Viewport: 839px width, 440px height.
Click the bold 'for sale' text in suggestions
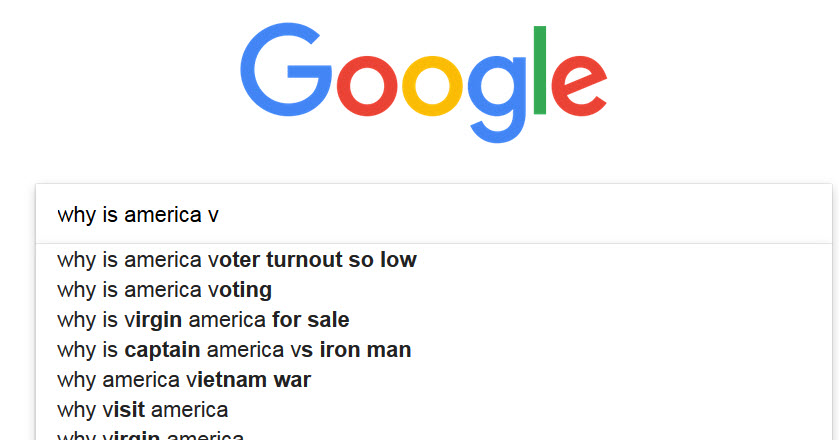click(x=311, y=320)
